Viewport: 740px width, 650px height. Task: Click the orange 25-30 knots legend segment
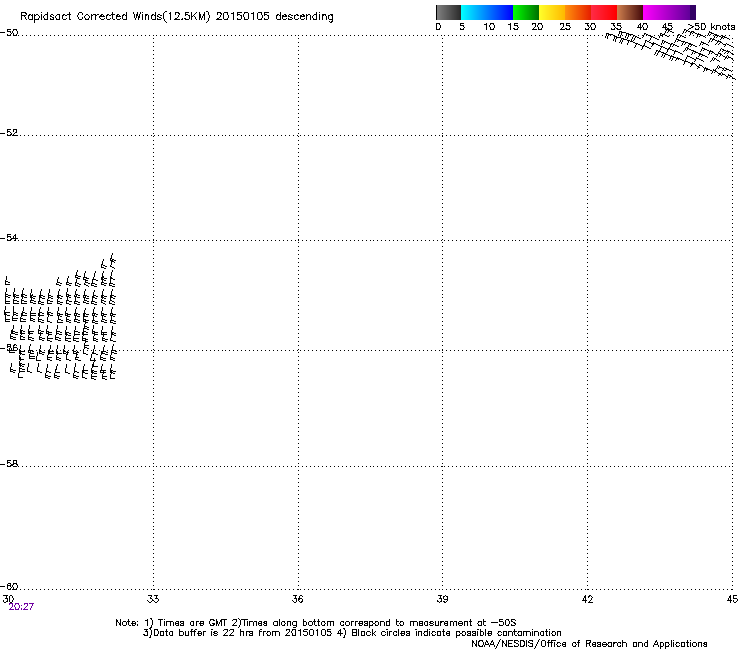click(578, 12)
